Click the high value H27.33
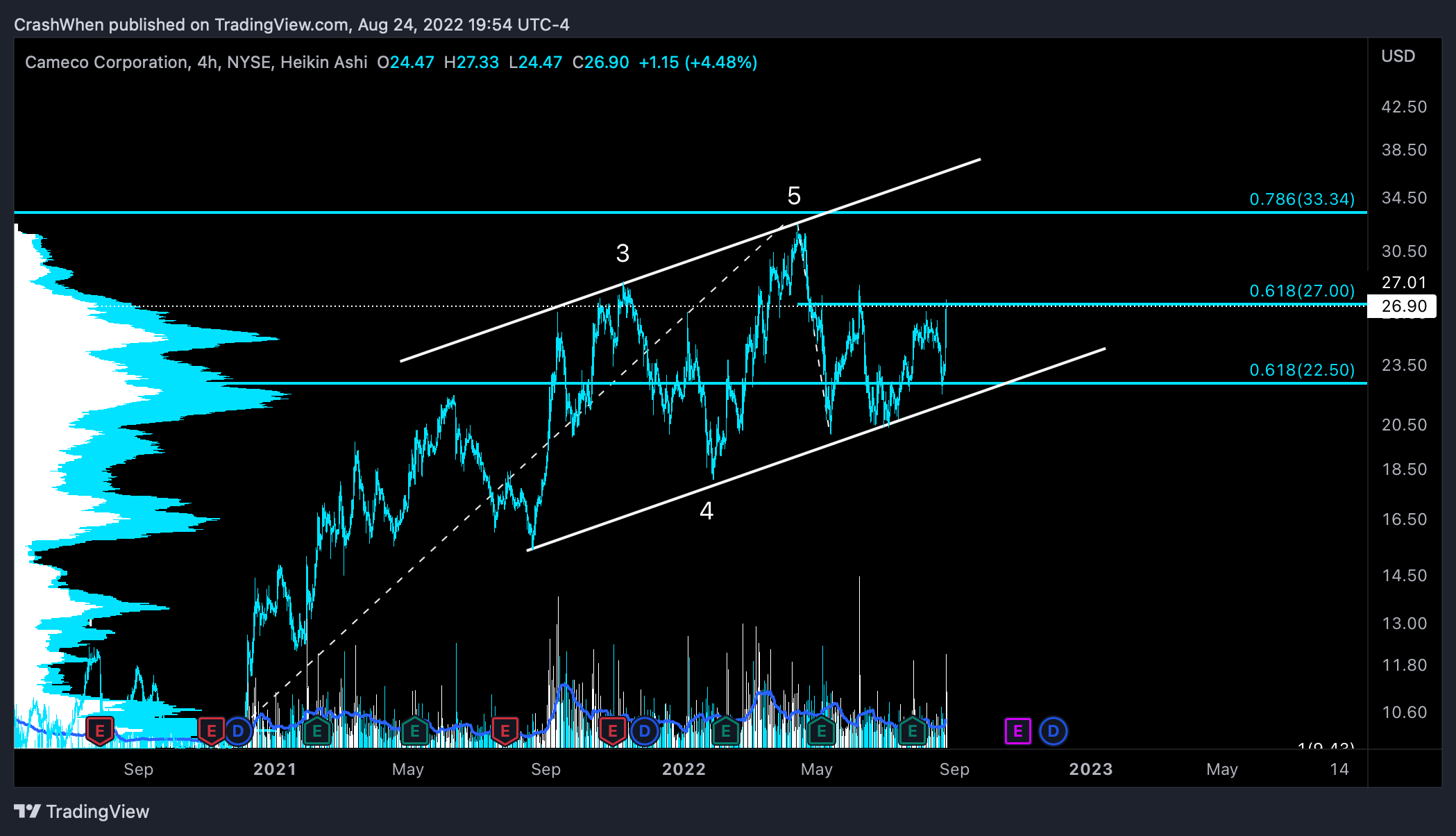 [x=471, y=62]
